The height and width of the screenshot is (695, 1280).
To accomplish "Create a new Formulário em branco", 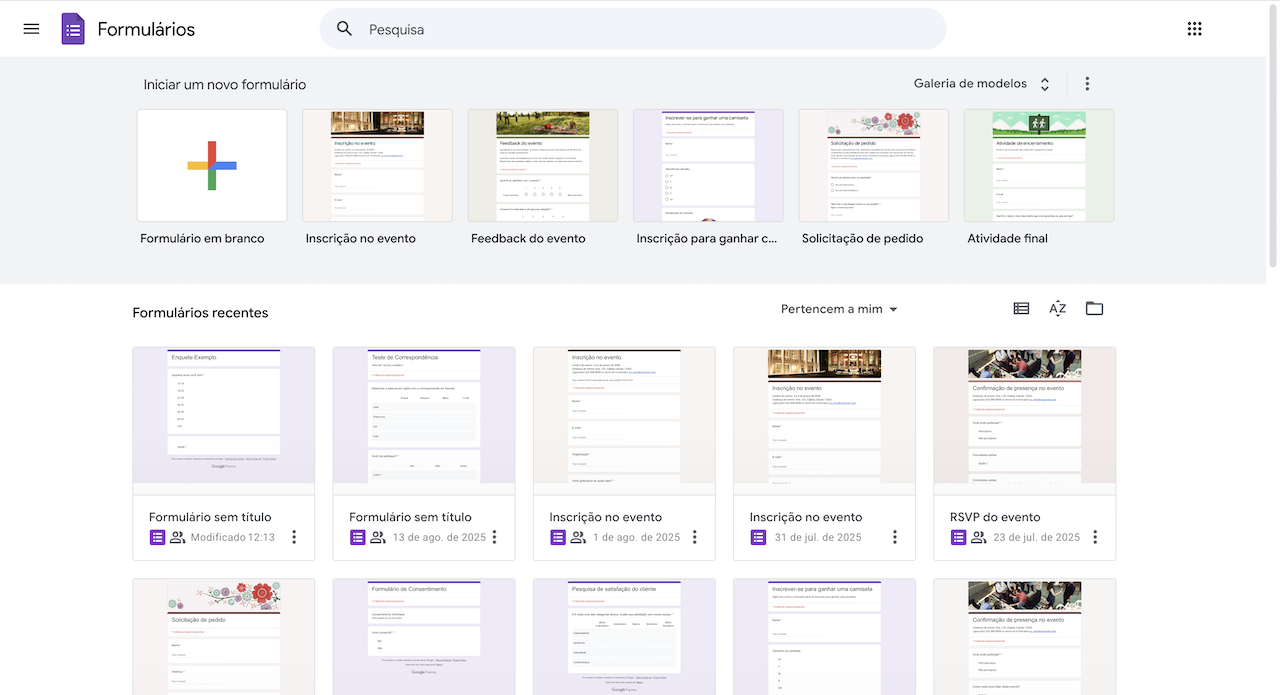I will [x=212, y=166].
